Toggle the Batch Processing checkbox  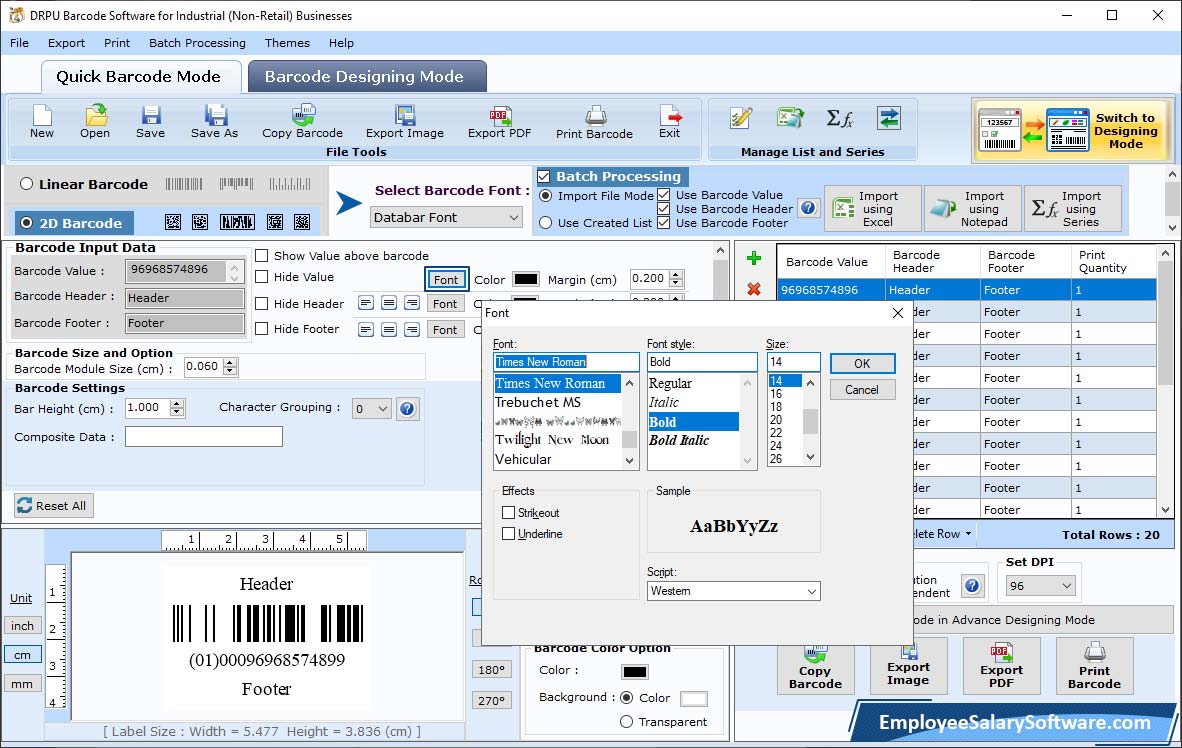[544, 176]
